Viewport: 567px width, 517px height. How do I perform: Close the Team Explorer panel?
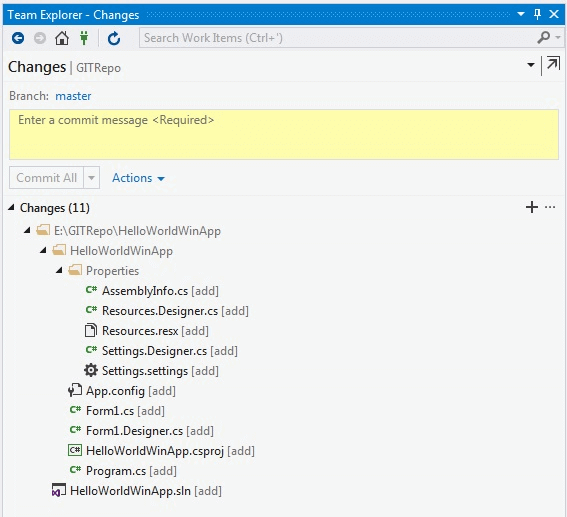point(554,14)
